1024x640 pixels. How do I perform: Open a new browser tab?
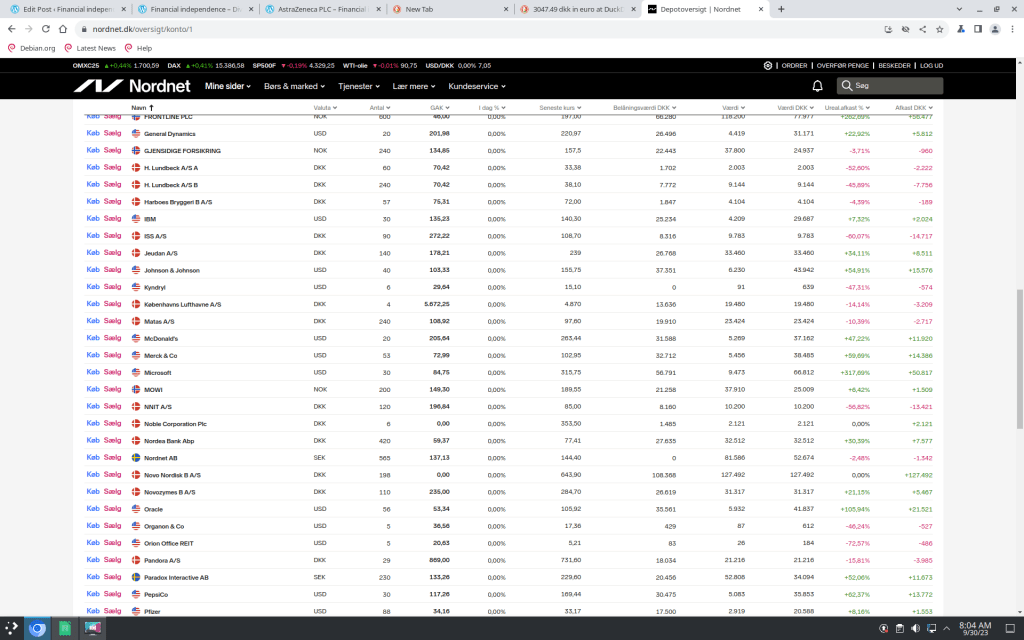coord(779,9)
